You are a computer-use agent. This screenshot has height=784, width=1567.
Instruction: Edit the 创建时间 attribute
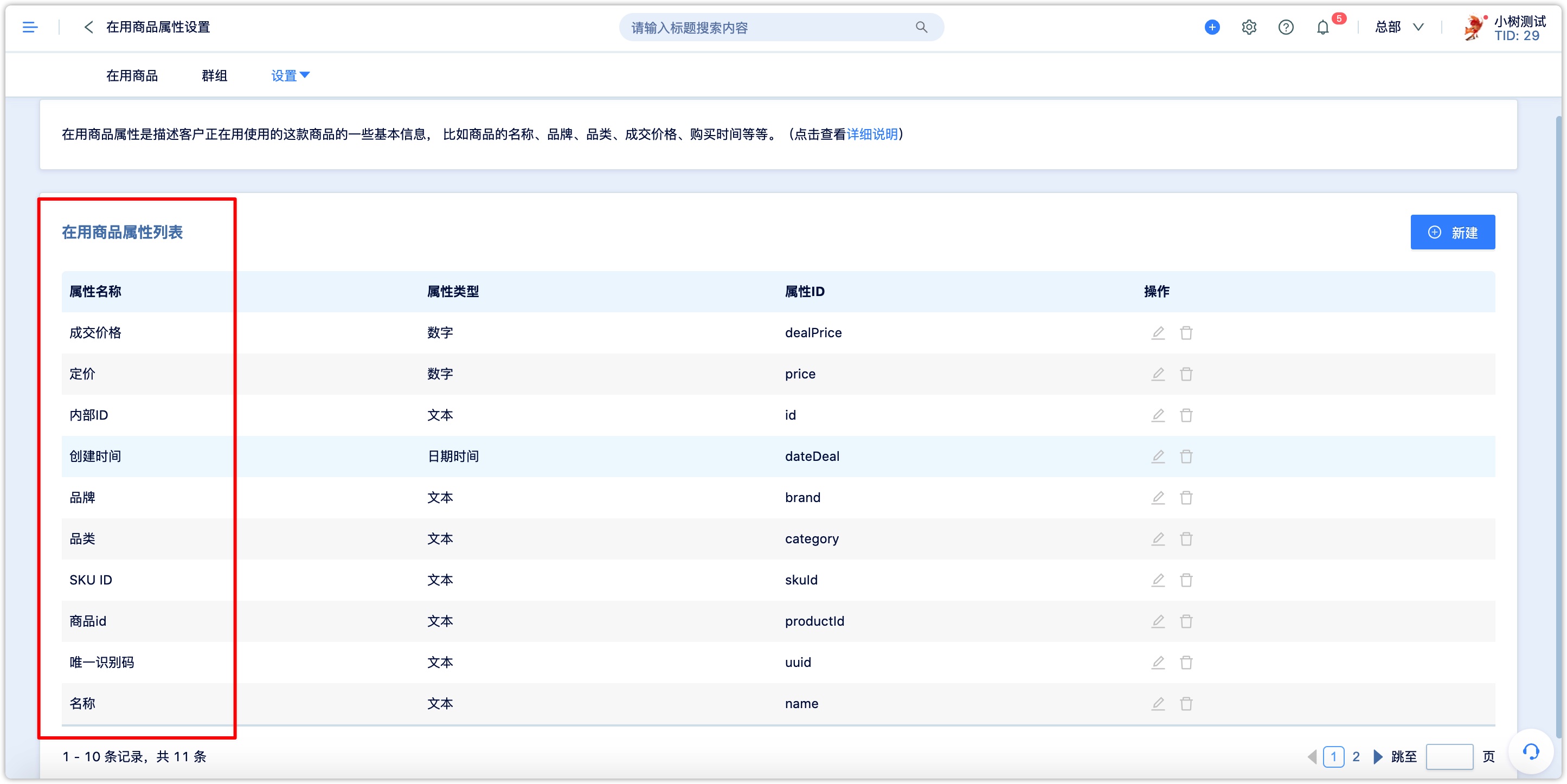tap(1158, 457)
